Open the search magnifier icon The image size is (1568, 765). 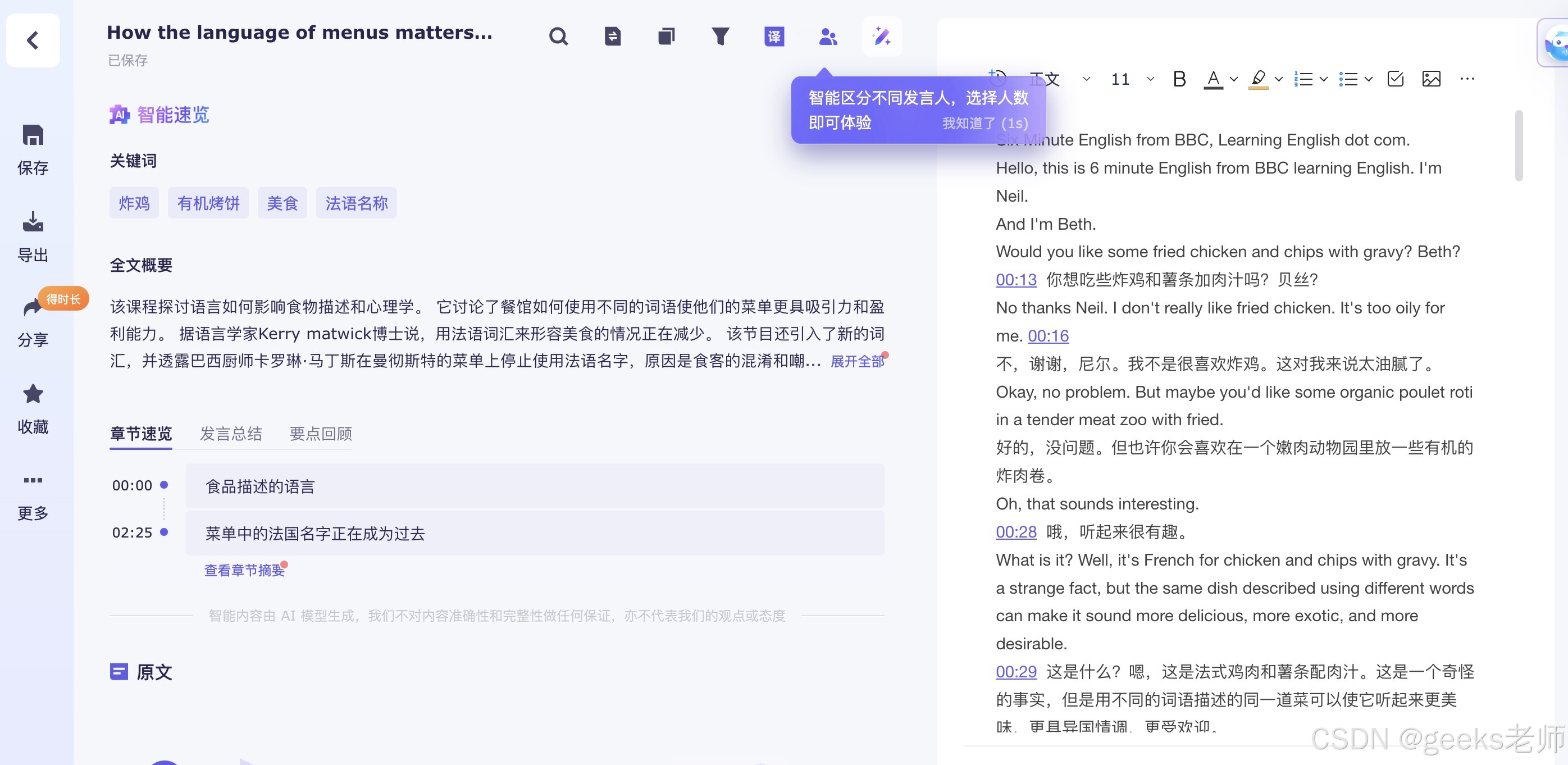[x=558, y=37]
